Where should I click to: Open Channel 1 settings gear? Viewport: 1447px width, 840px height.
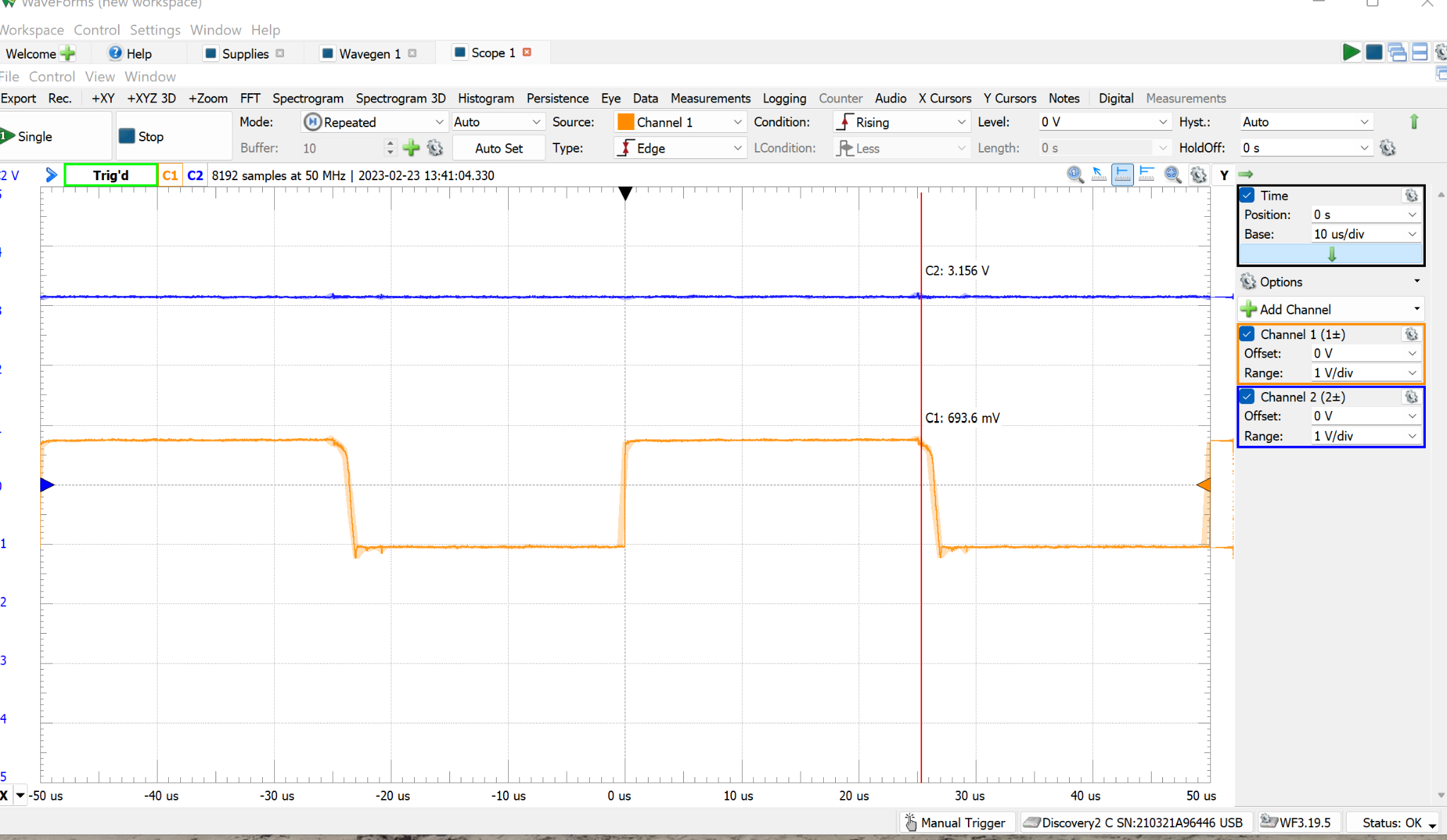pyautogui.click(x=1411, y=334)
